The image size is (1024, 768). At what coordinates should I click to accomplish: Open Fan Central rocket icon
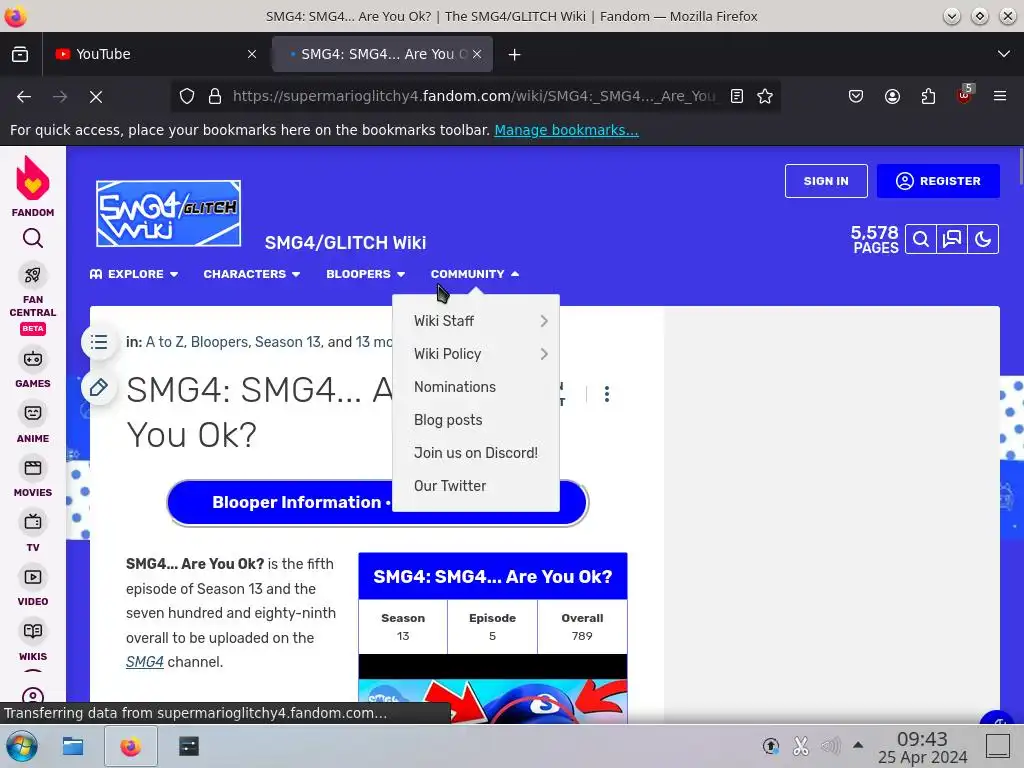(x=33, y=275)
